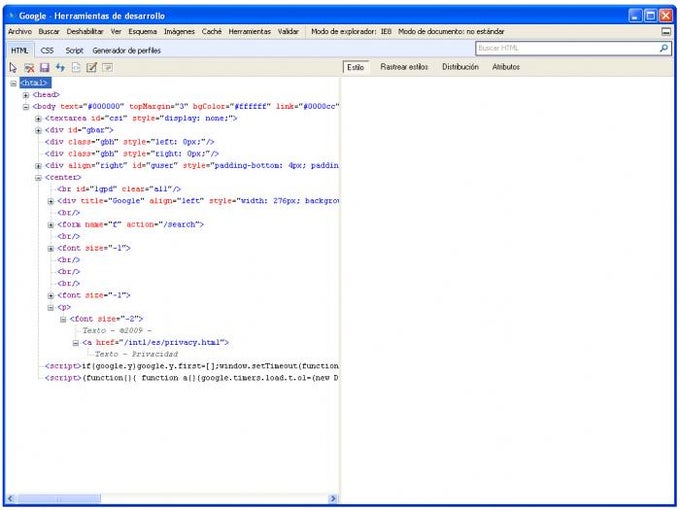The image size is (680, 510).
Task: Open the Esquema menu
Action: (143, 32)
